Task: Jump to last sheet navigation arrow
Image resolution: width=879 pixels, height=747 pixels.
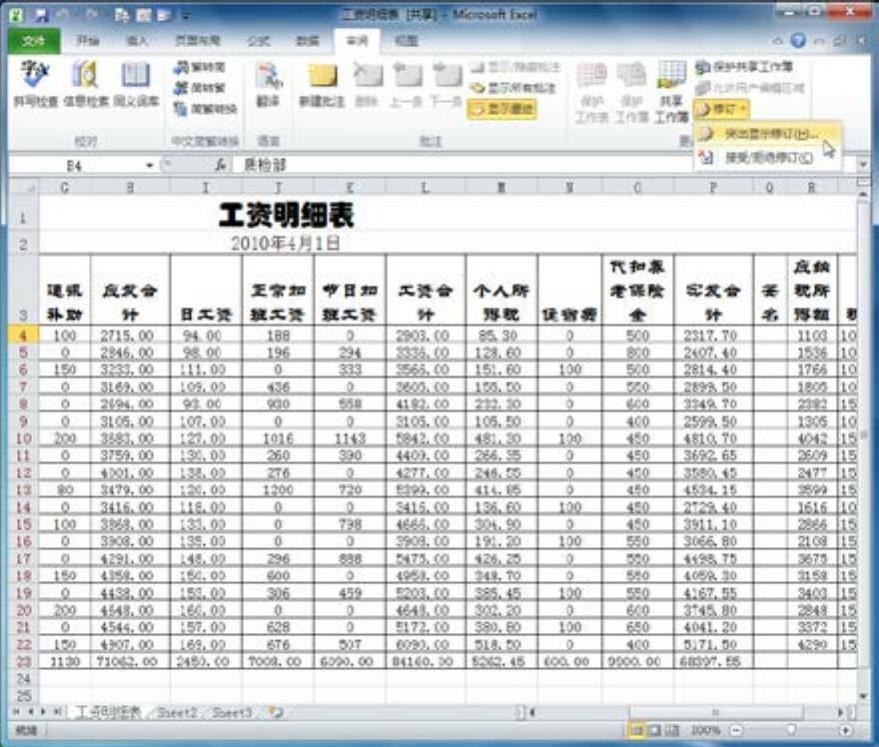Action: click(x=57, y=712)
